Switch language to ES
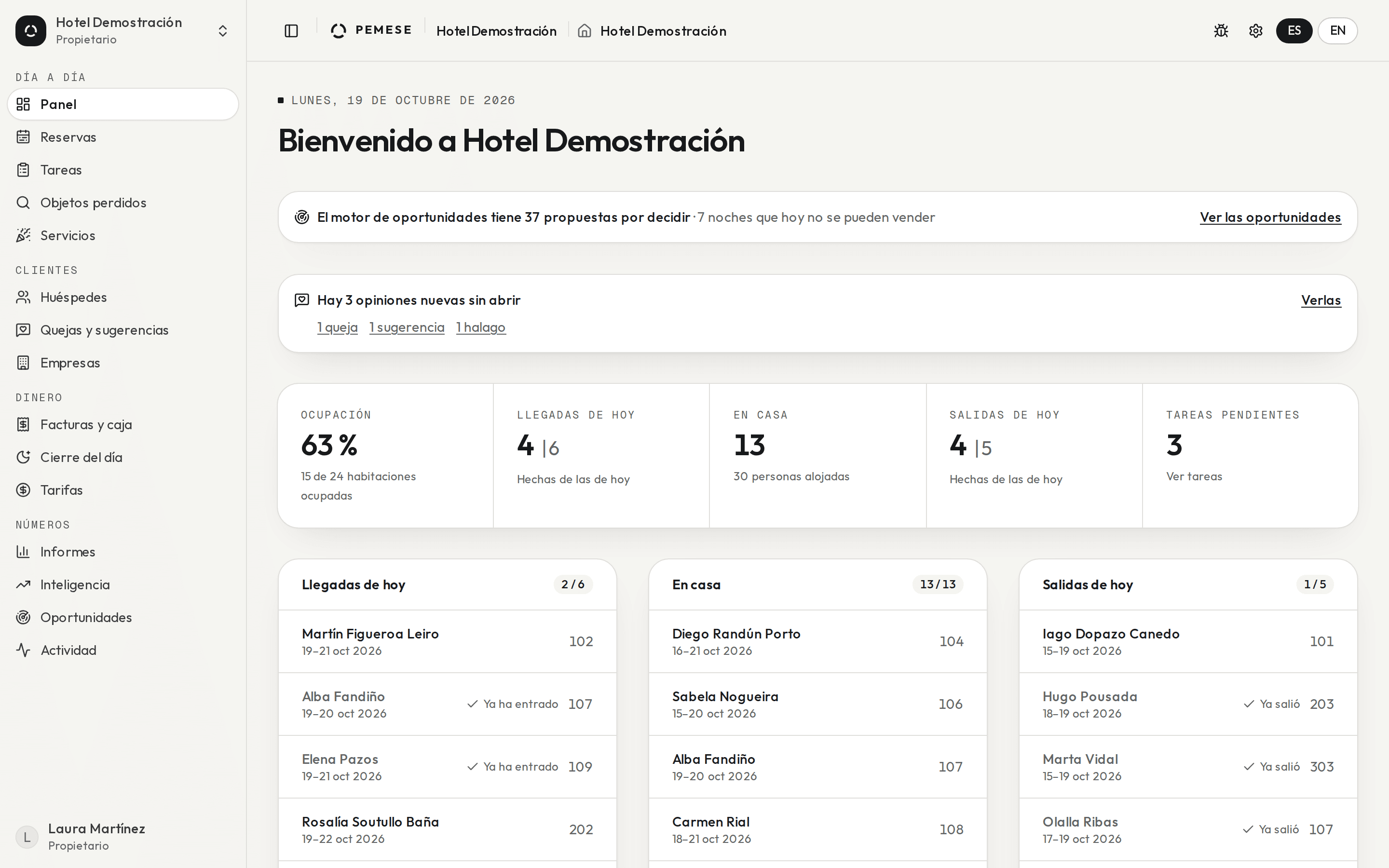The width and height of the screenshot is (1389, 868). pyautogui.click(x=1294, y=31)
